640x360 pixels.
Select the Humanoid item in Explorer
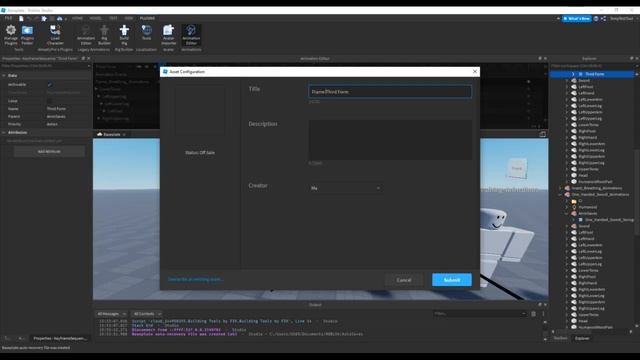point(588,207)
